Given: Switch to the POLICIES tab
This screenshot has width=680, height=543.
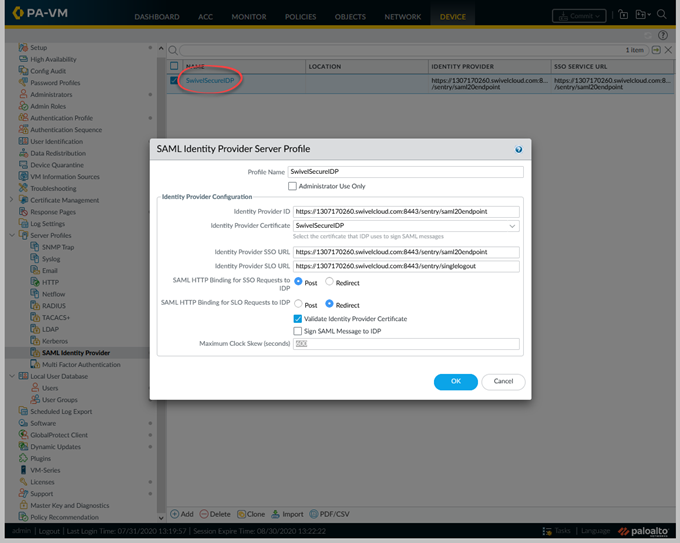Looking at the screenshot, I should [300, 17].
